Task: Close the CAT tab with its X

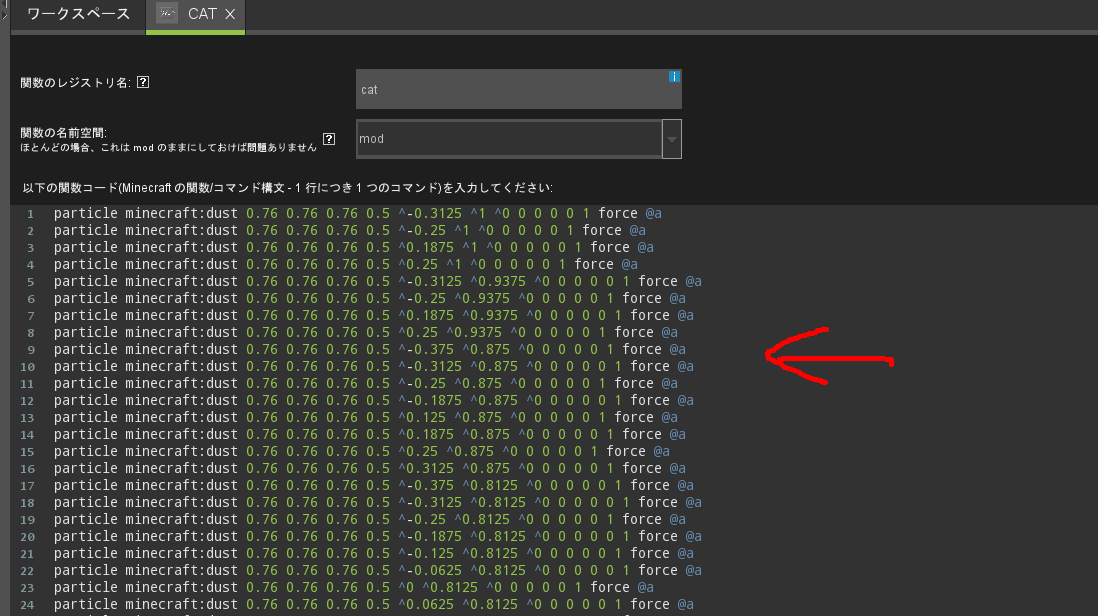Action: coord(230,14)
